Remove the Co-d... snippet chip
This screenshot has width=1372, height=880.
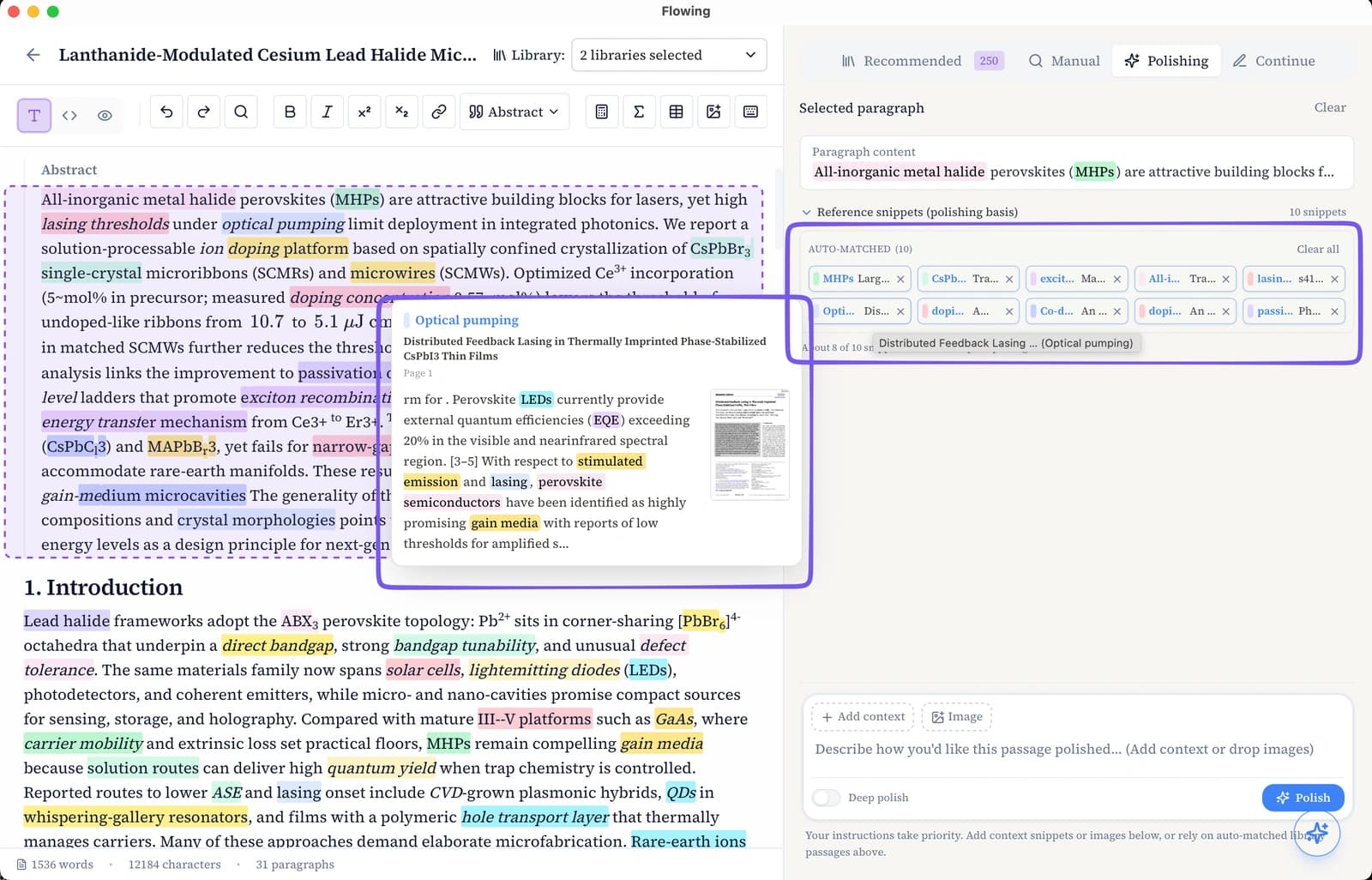1117,311
